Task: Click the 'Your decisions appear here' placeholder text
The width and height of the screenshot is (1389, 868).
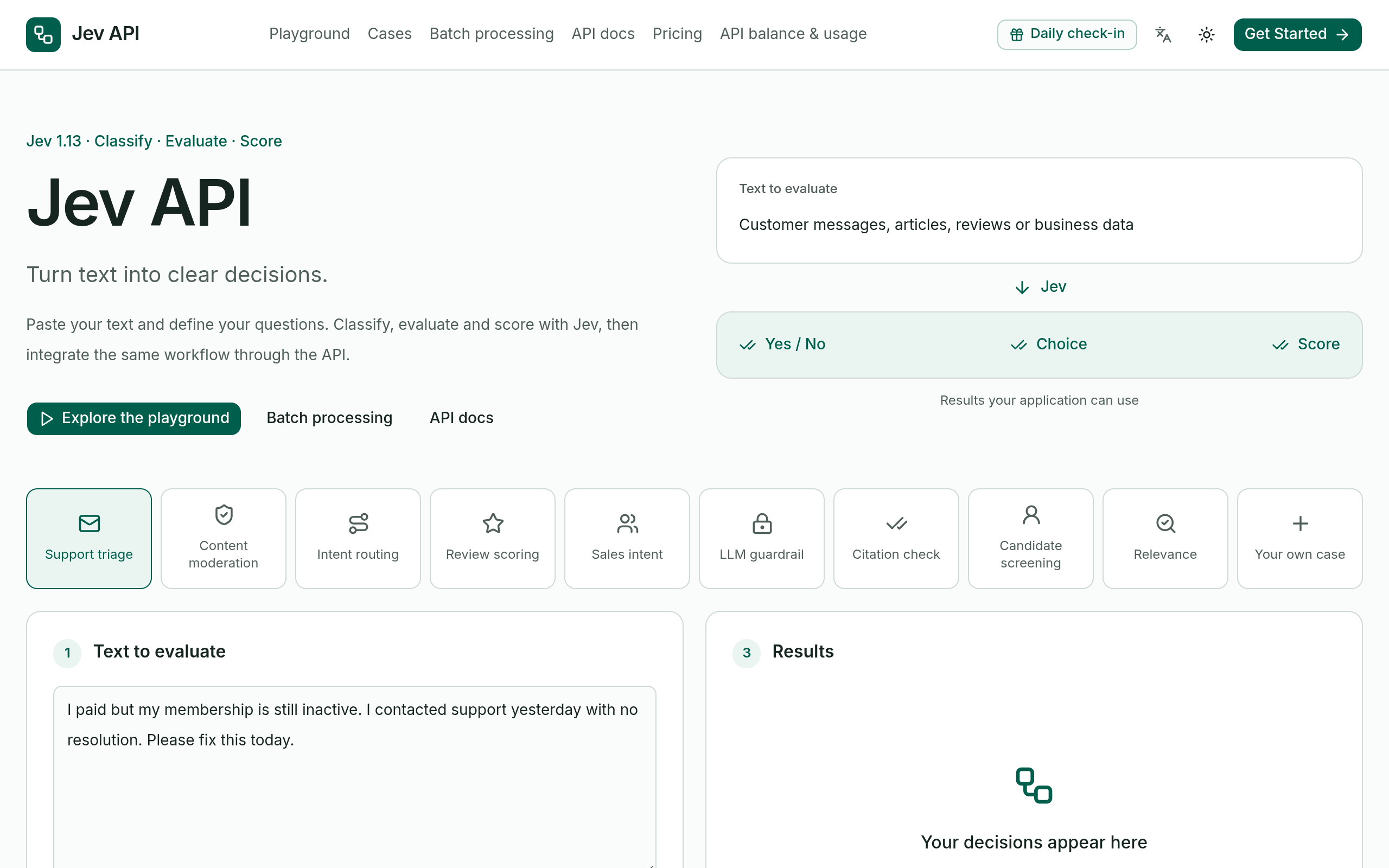Action: coord(1034,842)
